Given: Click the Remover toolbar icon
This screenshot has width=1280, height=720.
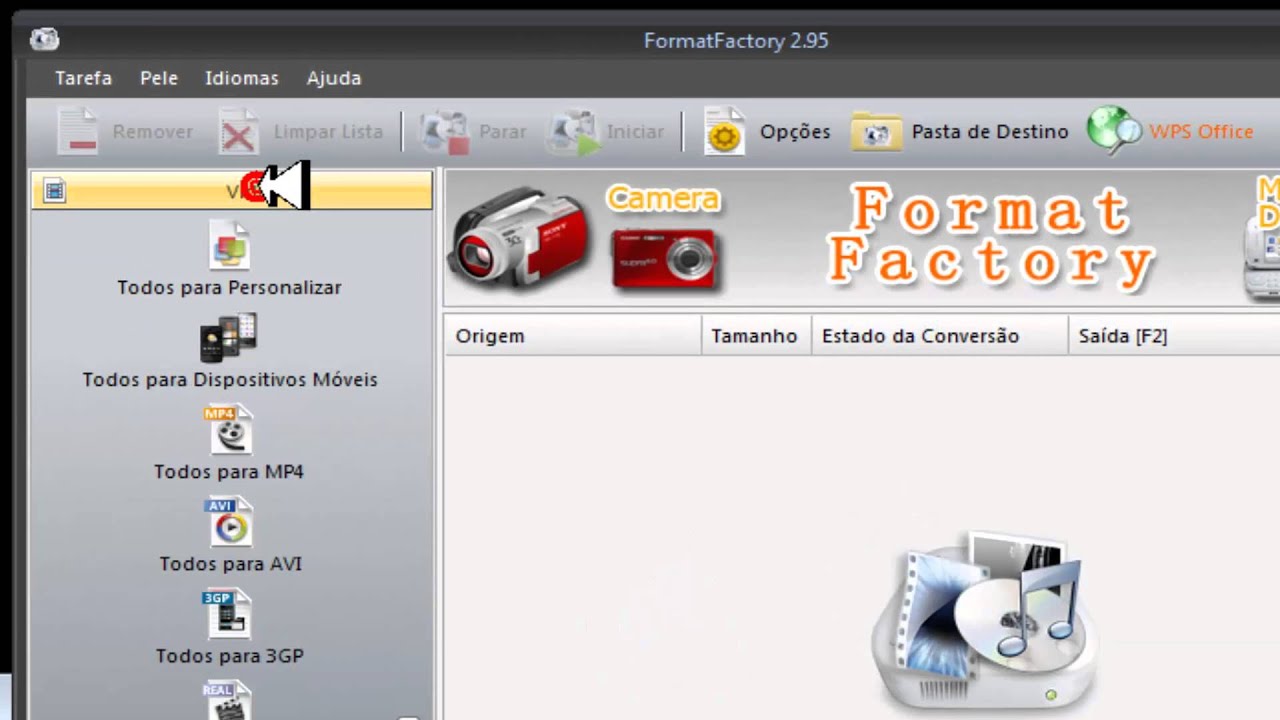Looking at the screenshot, I should click(x=77, y=131).
